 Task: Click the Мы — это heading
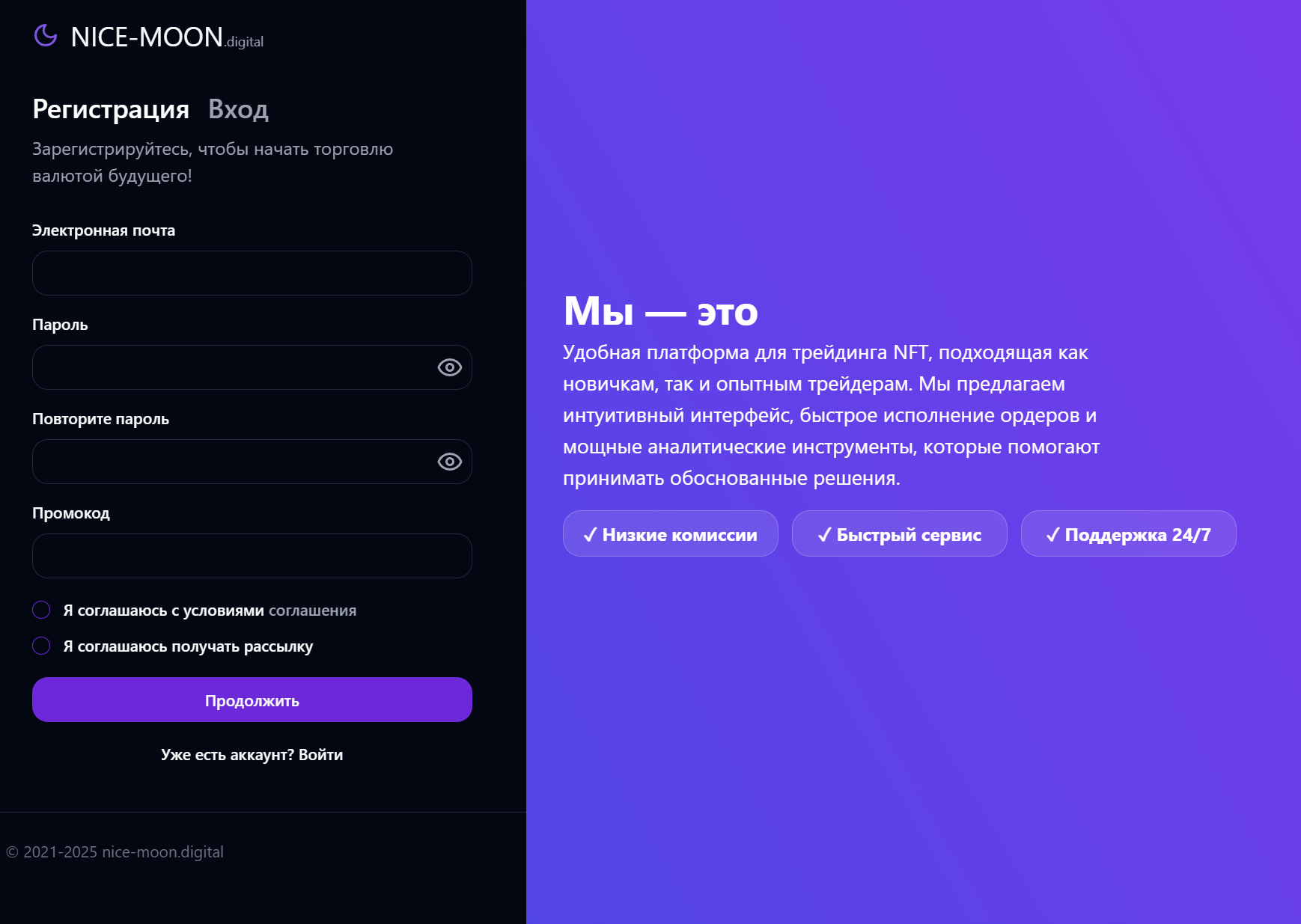click(x=660, y=310)
